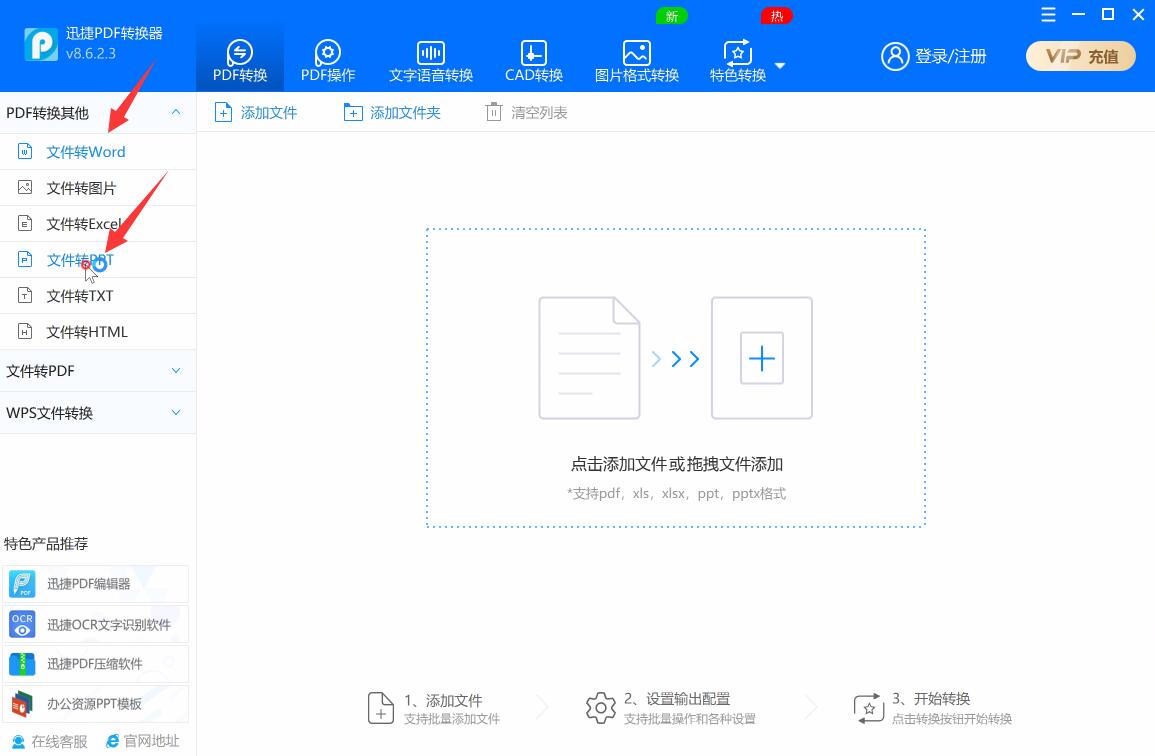Image resolution: width=1155 pixels, height=756 pixels.
Task: Open the PDF转换 tab
Action: pos(239,61)
